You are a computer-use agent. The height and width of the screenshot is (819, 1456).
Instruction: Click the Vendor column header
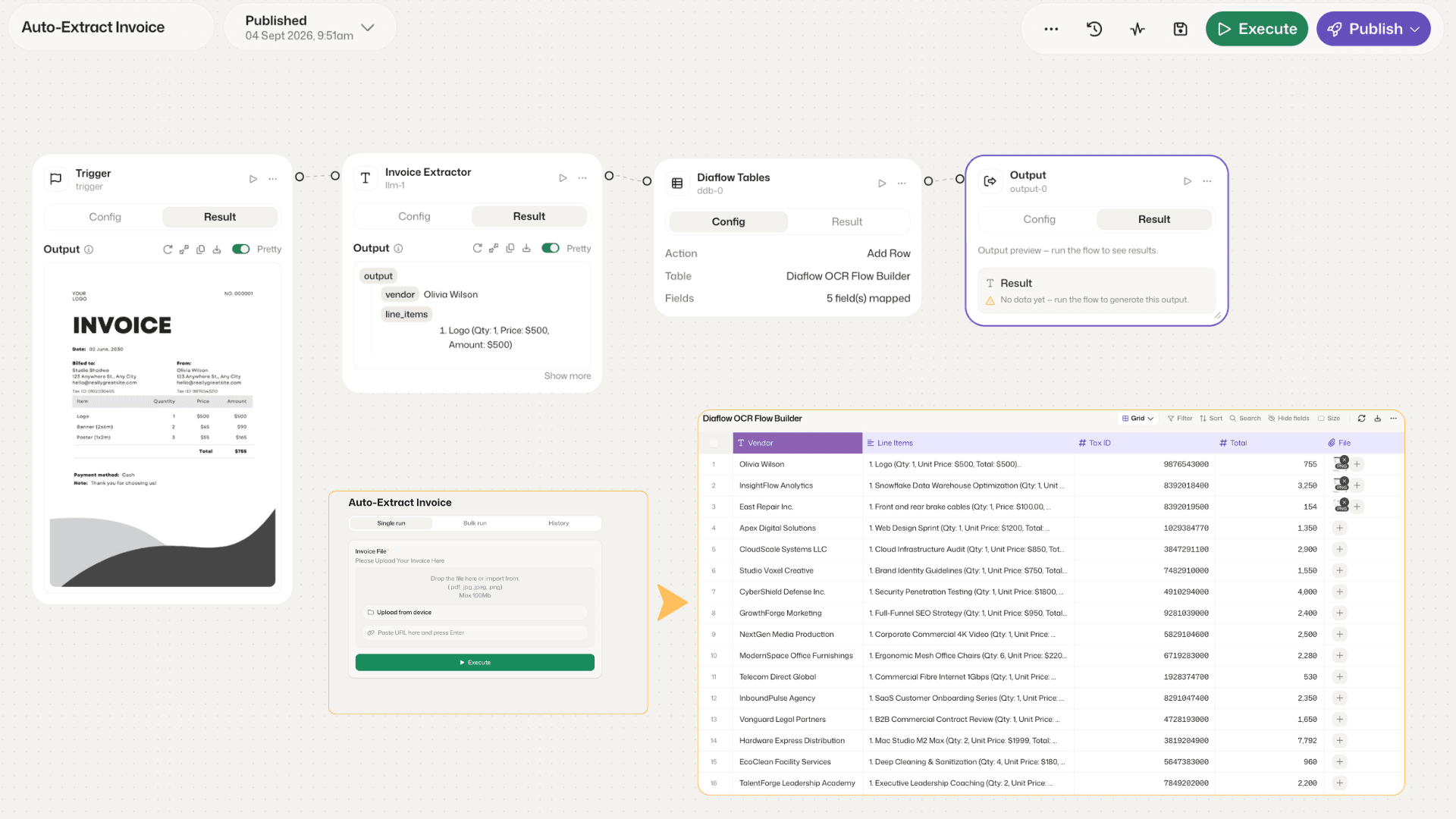point(798,443)
